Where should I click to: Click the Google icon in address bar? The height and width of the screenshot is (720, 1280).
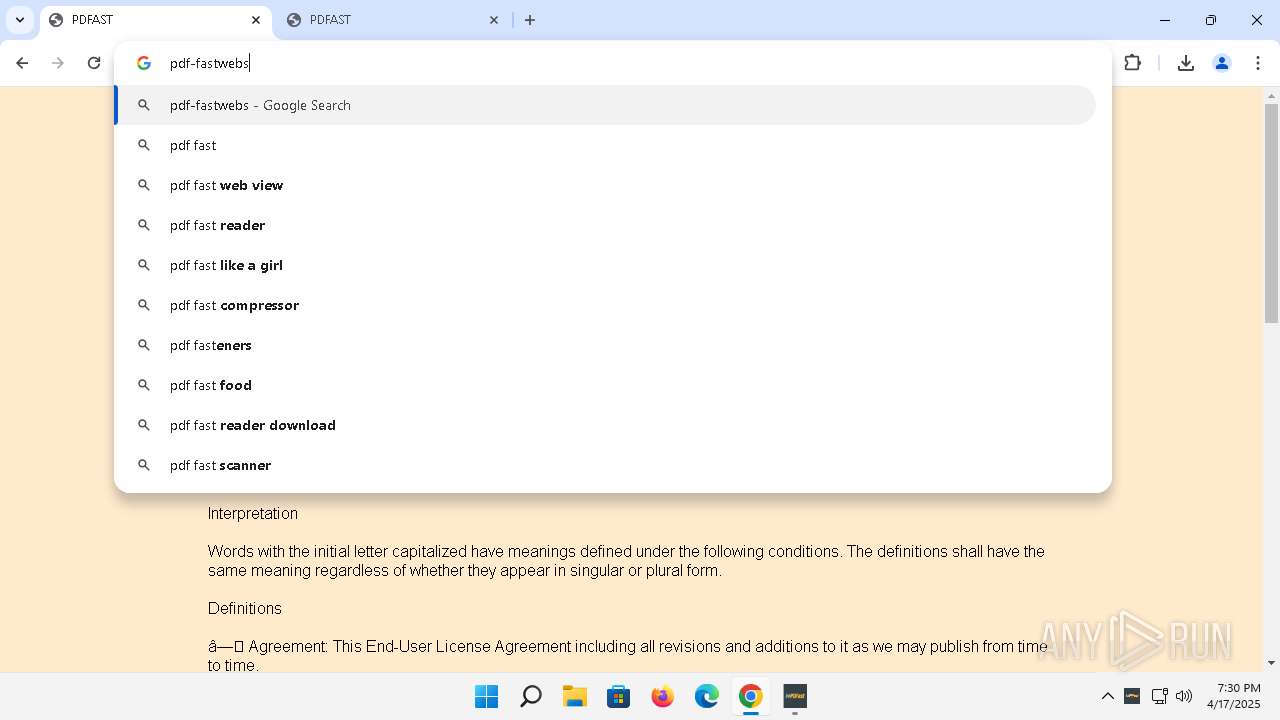144,63
